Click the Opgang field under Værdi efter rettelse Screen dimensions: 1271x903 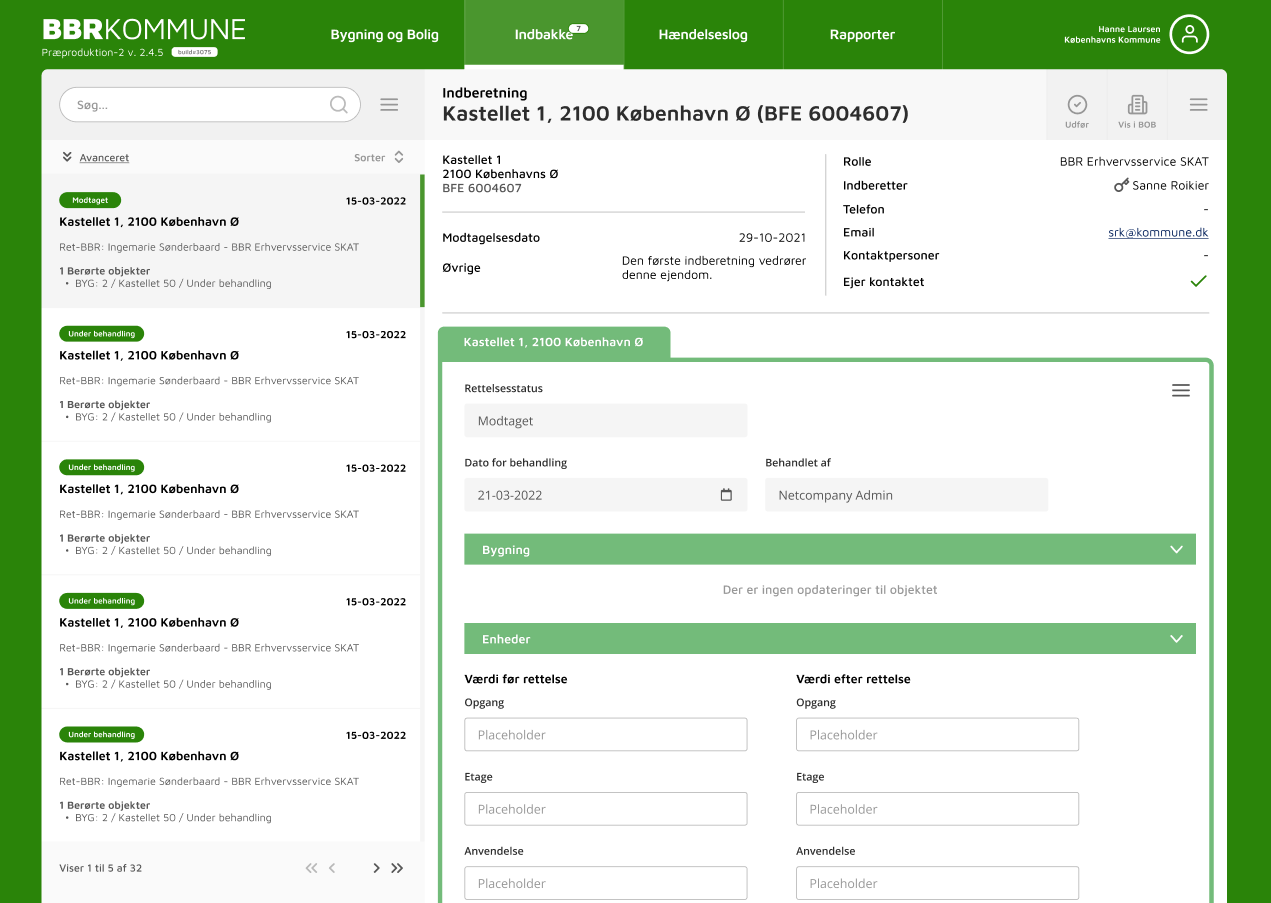(x=937, y=735)
